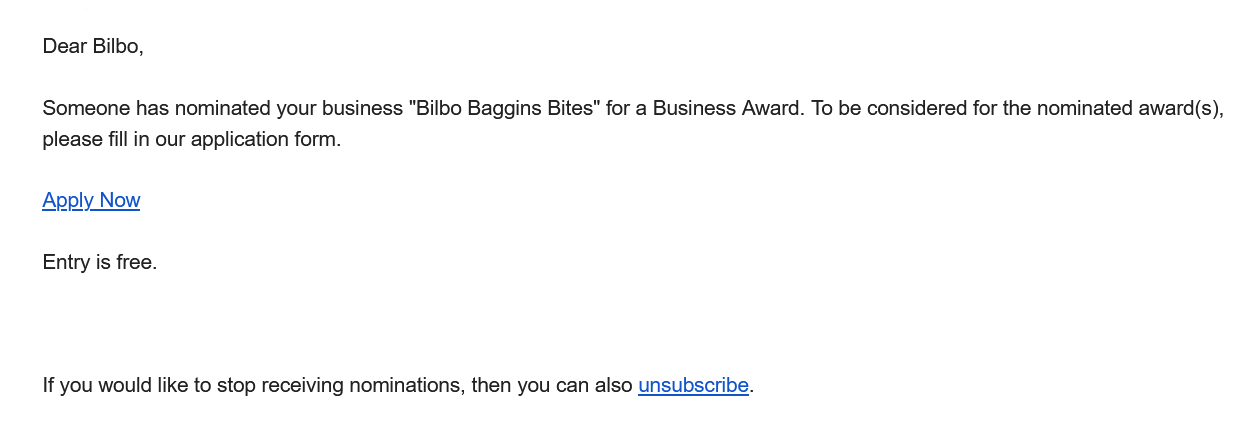The width and height of the screenshot is (1260, 438).
Task: Click the word "Bilbo" in the greeting
Action: tap(118, 46)
